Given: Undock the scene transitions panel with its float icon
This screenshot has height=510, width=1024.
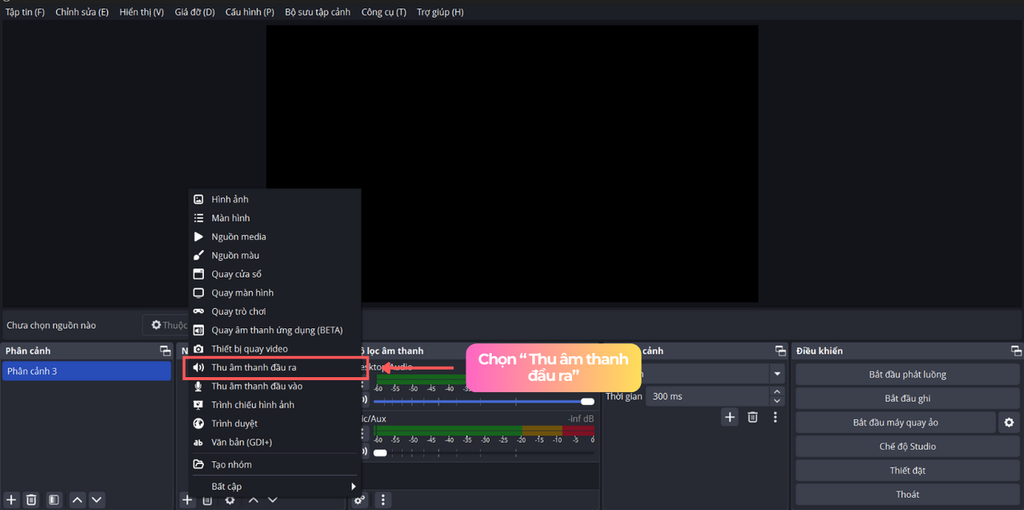Looking at the screenshot, I should pyautogui.click(x=780, y=351).
